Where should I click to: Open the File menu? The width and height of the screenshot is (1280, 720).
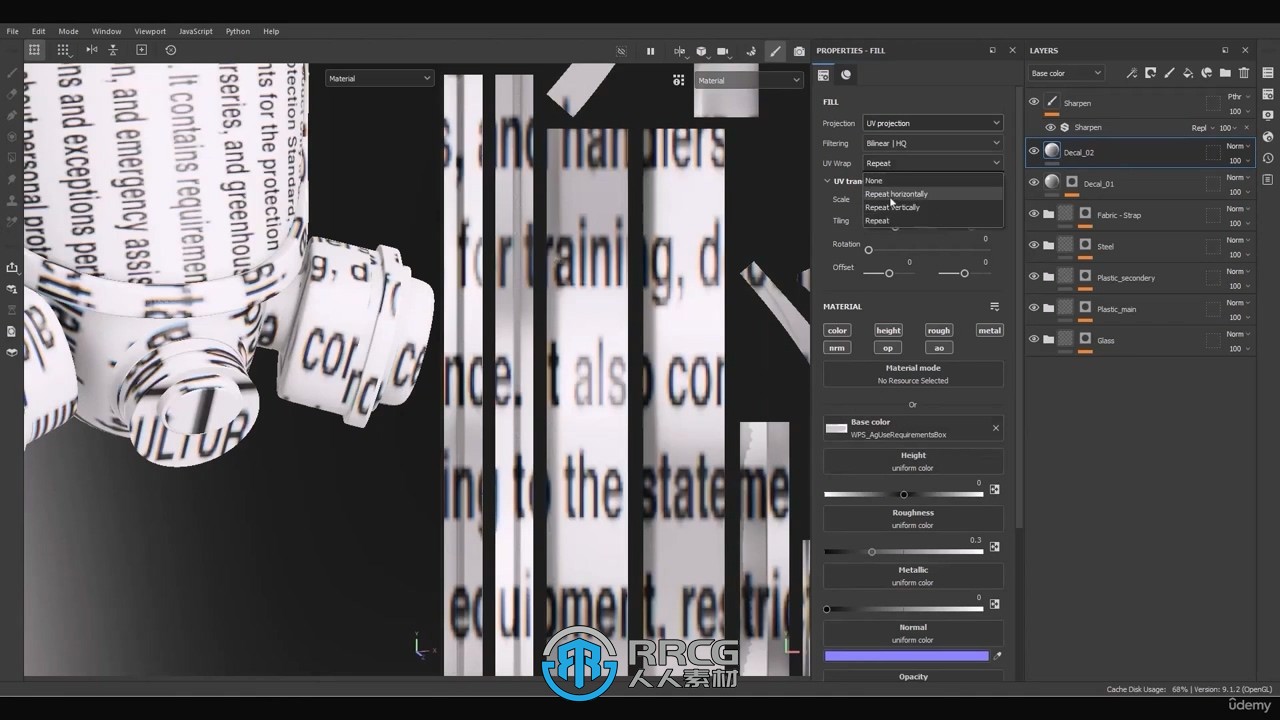coord(12,31)
